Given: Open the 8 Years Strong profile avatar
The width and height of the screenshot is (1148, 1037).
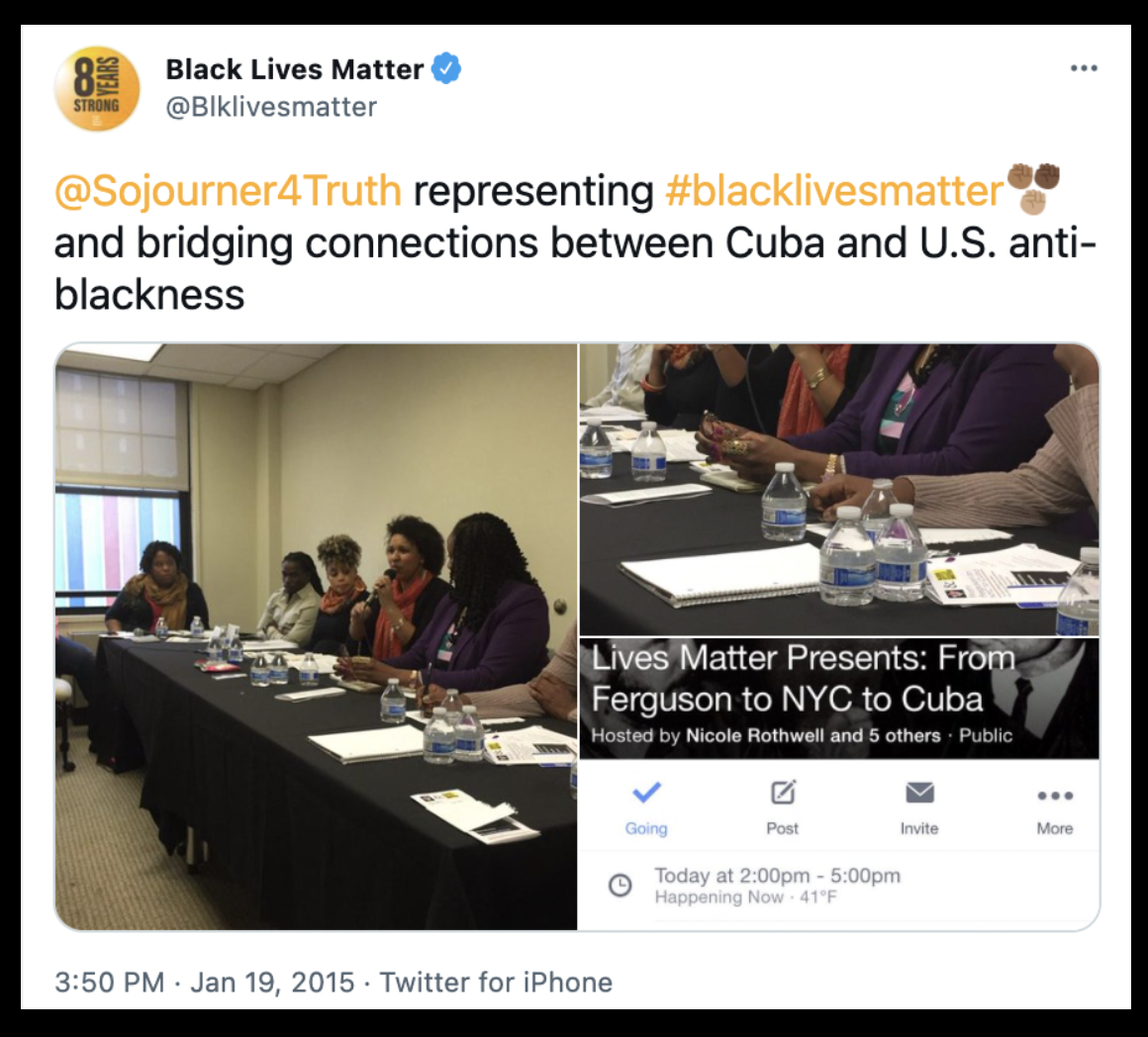Looking at the screenshot, I should [x=97, y=88].
